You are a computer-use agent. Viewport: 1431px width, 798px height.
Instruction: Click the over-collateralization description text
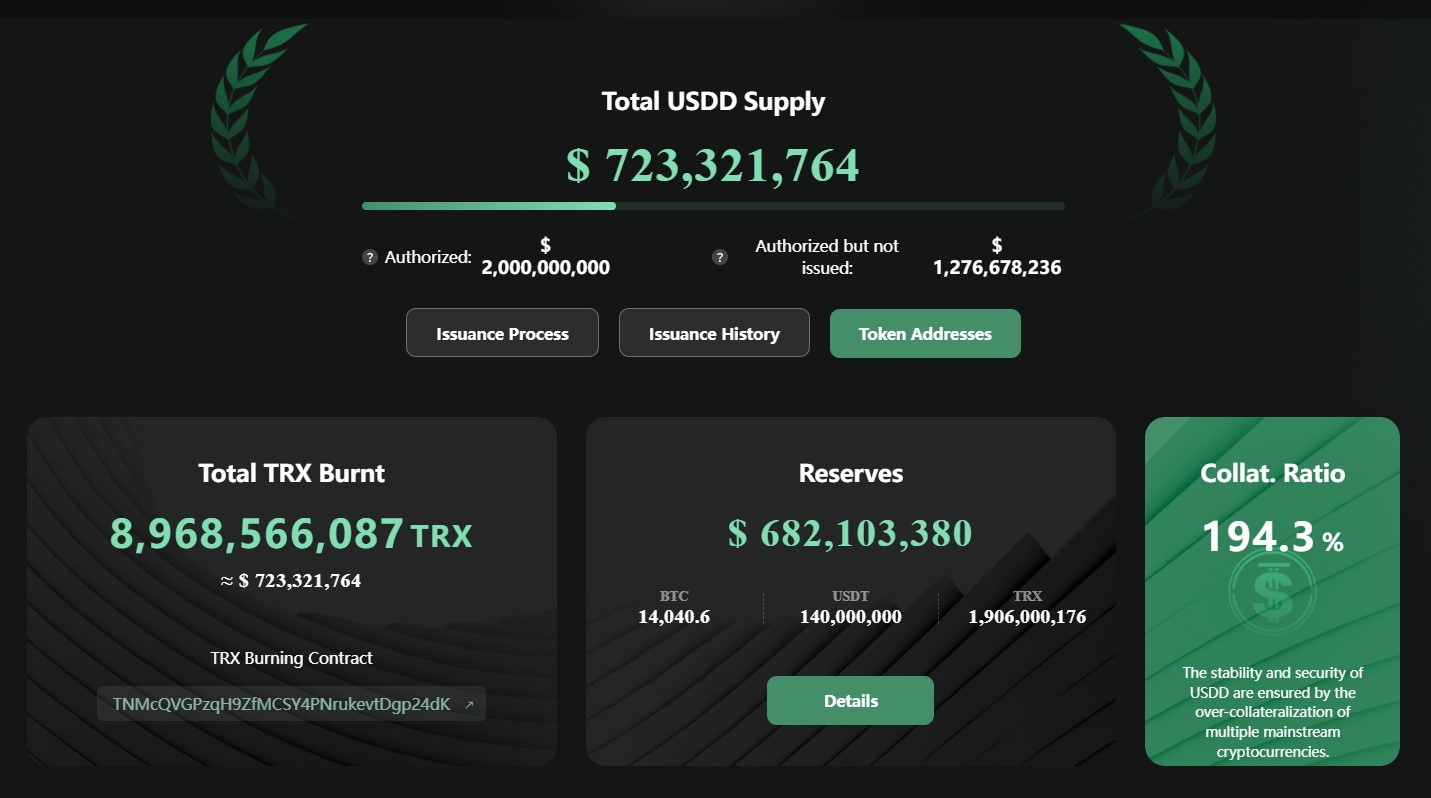(x=1272, y=712)
